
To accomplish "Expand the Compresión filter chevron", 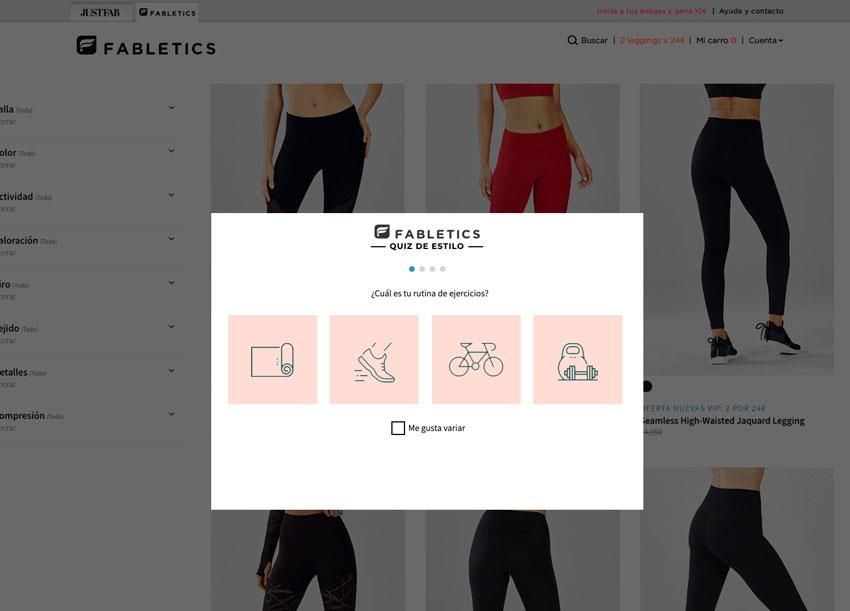I will click(x=171, y=414).
